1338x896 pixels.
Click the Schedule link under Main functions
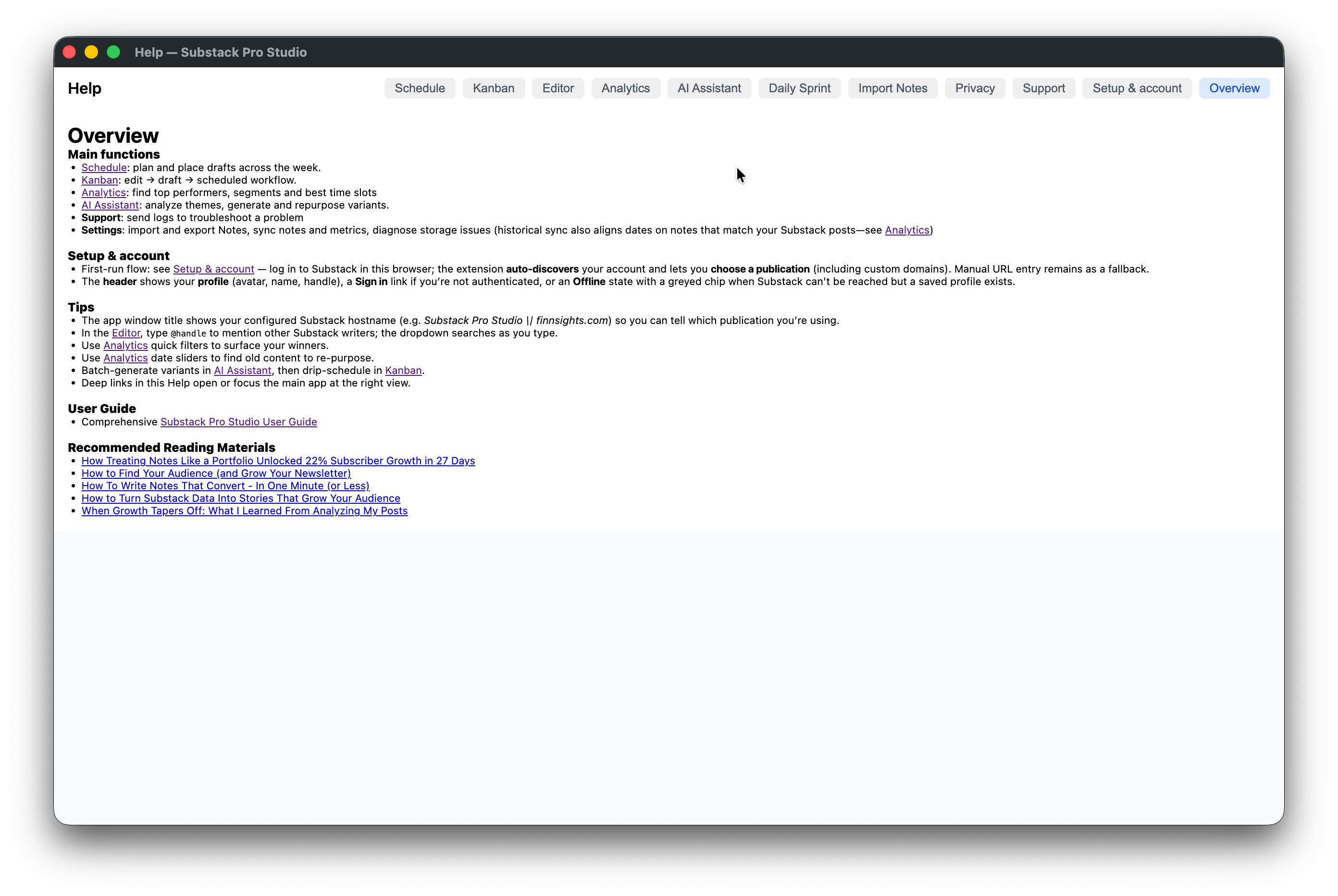(104, 167)
